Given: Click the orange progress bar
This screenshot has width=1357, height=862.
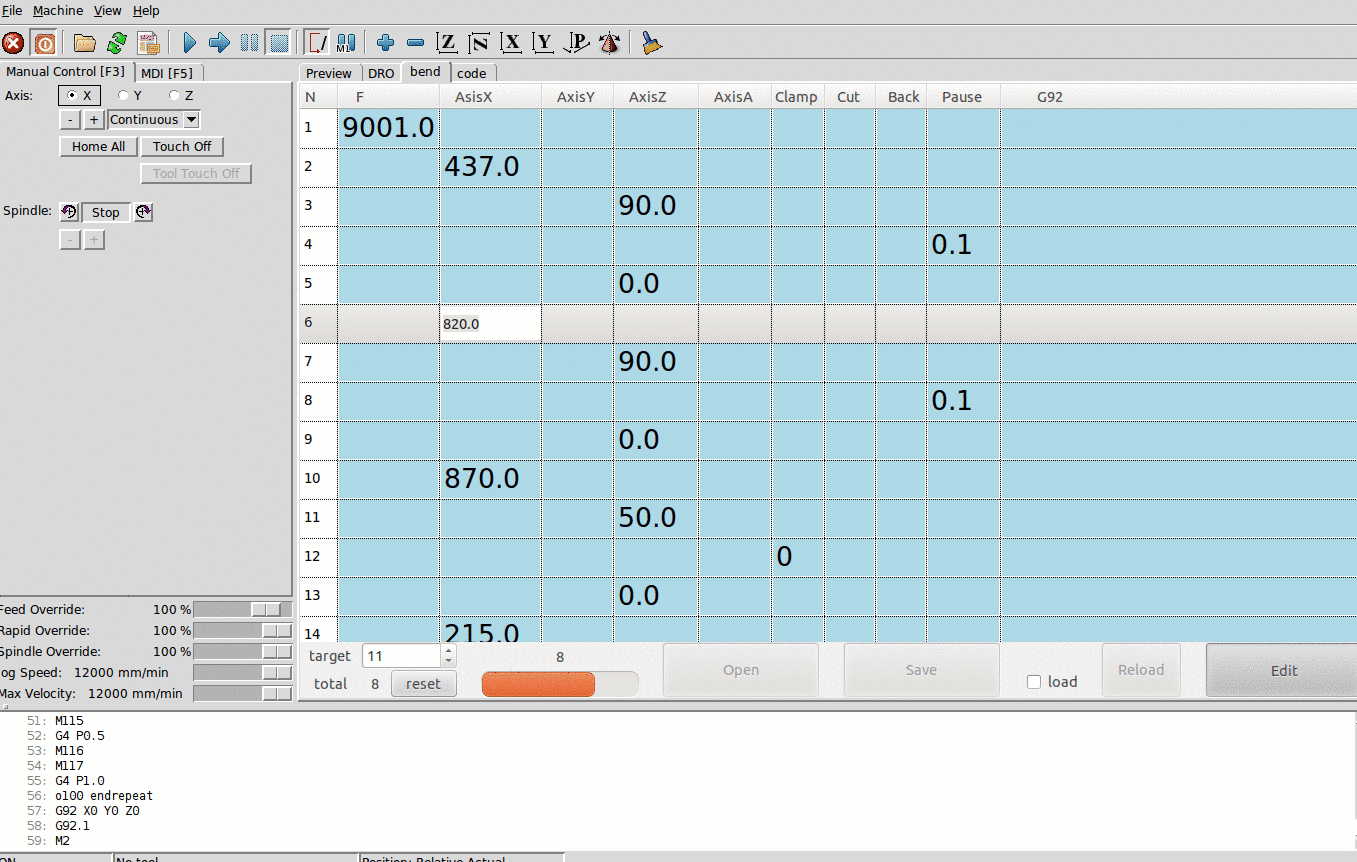Looking at the screenshot, I should click(x=559, y=684).
